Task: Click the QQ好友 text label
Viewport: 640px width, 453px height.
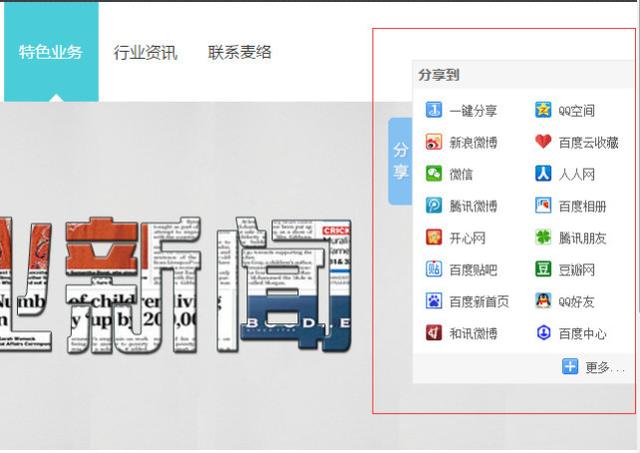Action: [x=576, y=302]
